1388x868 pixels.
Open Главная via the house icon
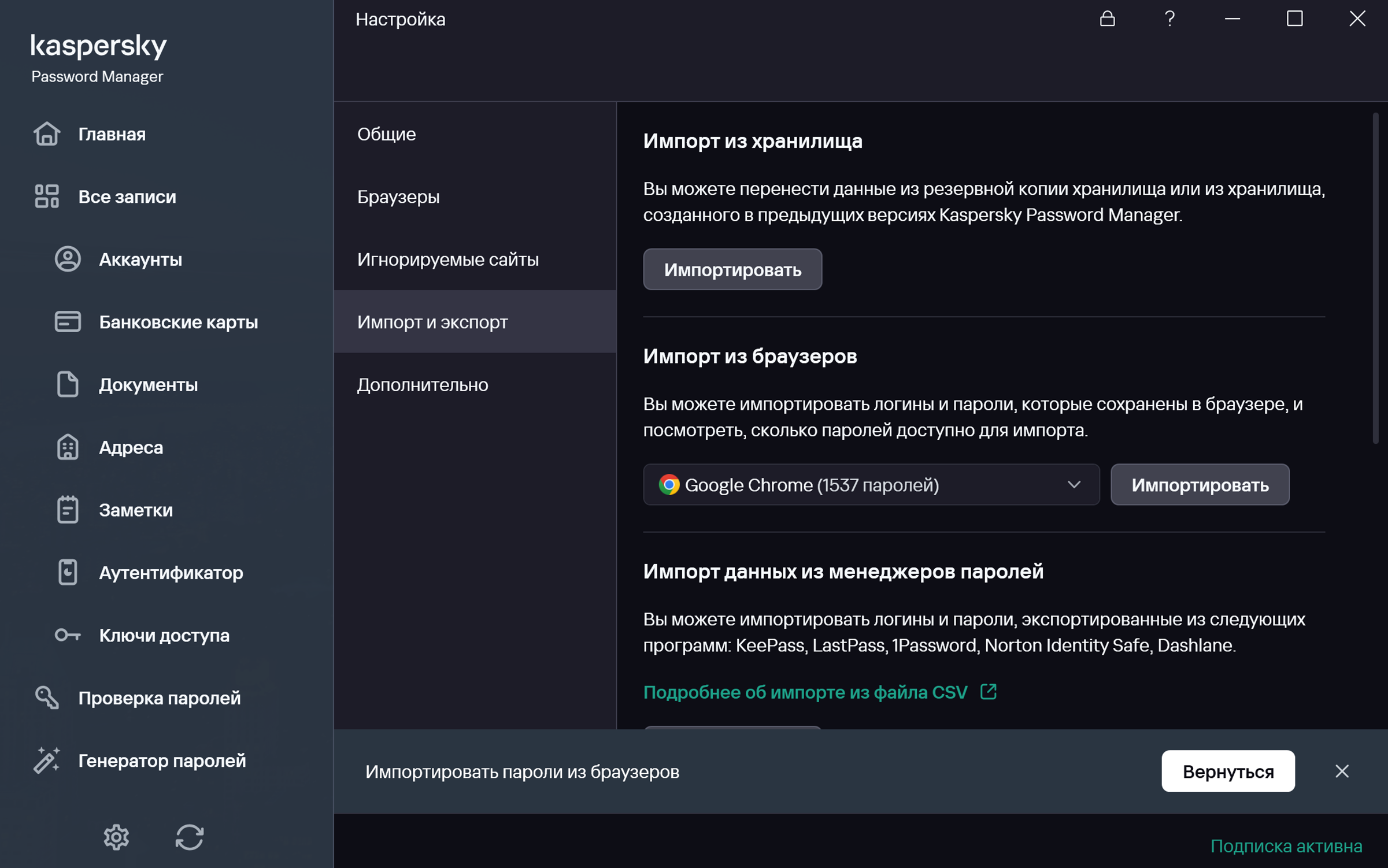click(x=47, y=134)
